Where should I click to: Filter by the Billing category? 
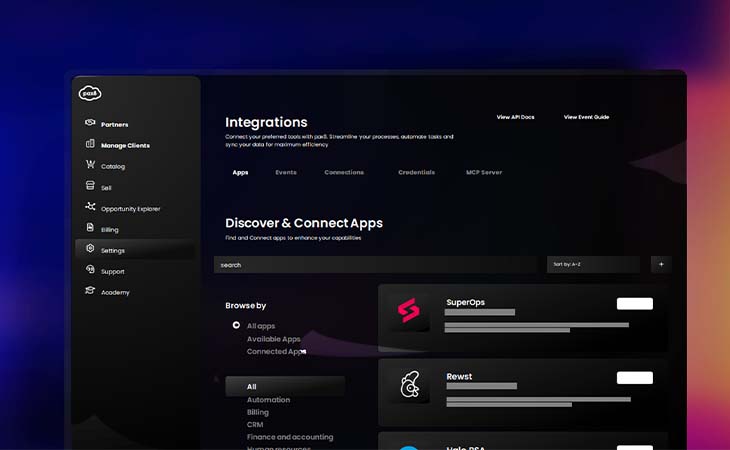click(257, 412)
